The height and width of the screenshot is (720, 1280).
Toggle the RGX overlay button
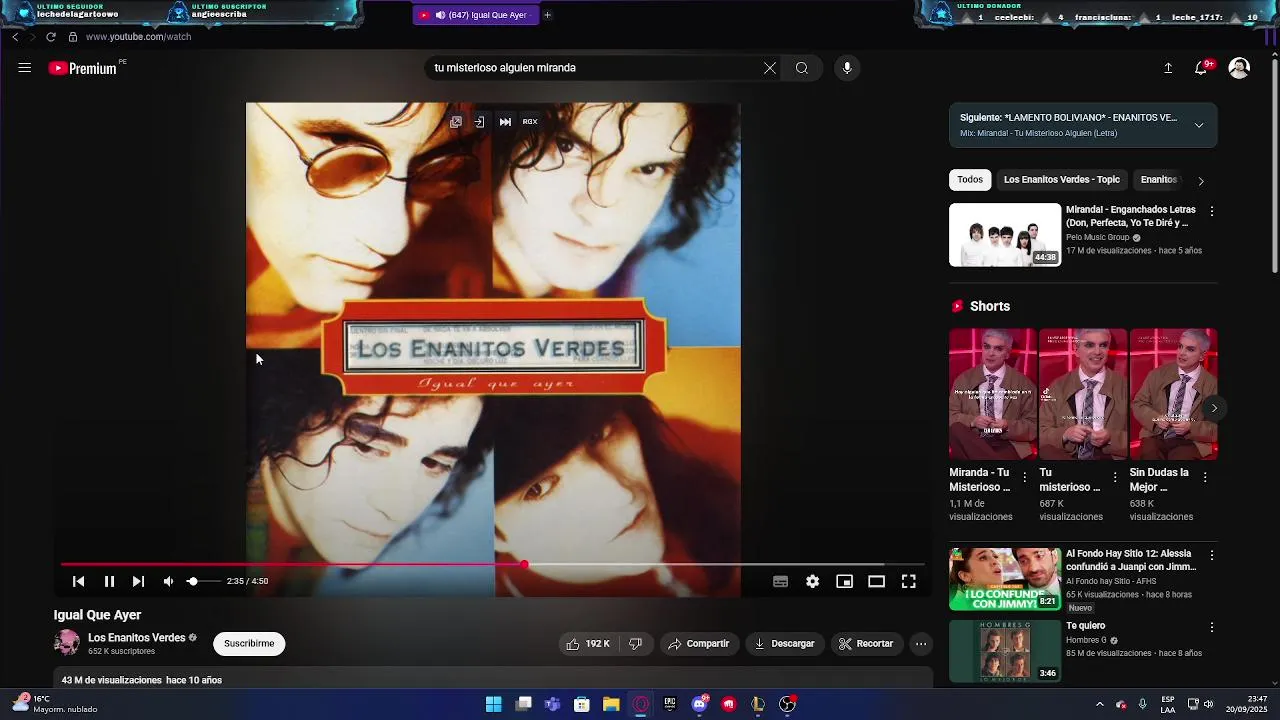(x=530, y=122)
